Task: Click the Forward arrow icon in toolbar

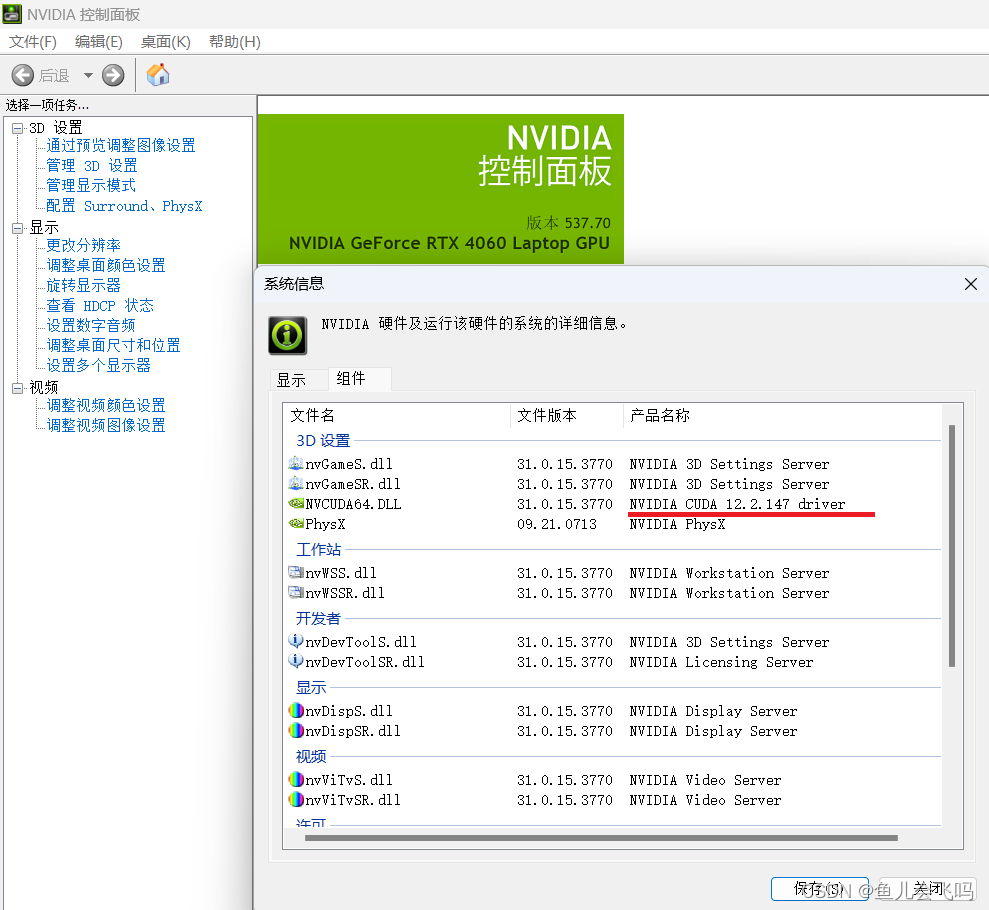Action: pyautogui.click(x=114, y=76)
